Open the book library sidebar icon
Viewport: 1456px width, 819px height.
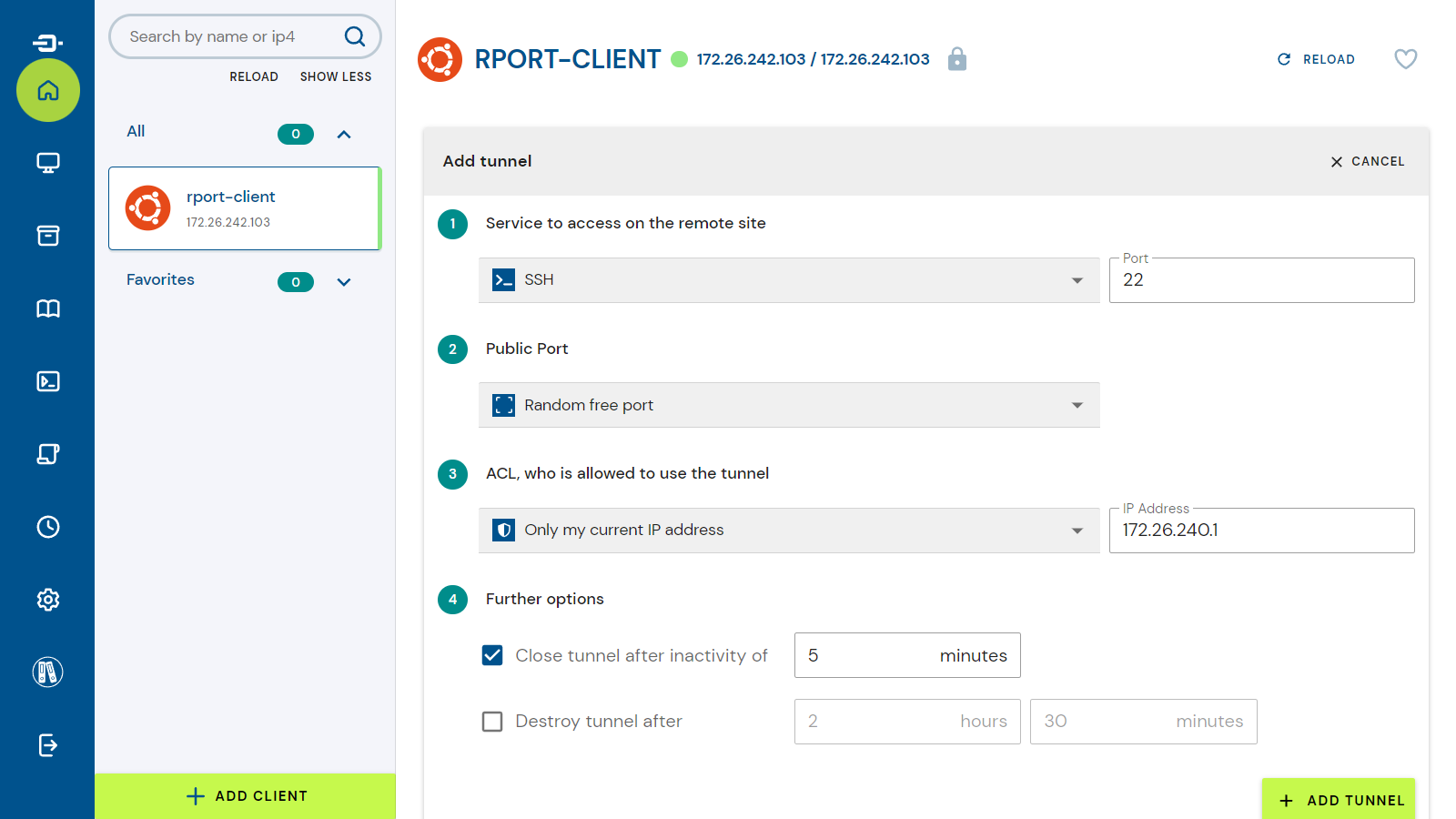coord(48,308)
